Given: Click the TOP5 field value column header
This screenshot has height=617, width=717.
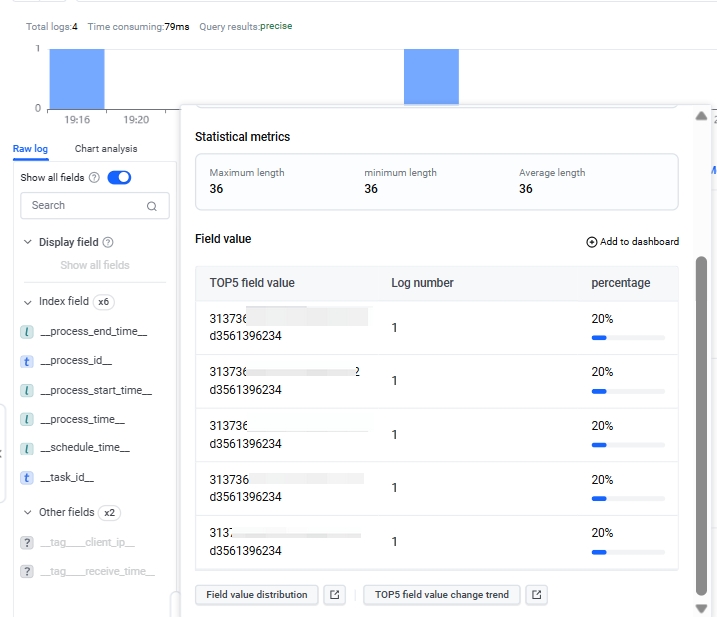Looking at the screenshot, I should tap(252, 283).
